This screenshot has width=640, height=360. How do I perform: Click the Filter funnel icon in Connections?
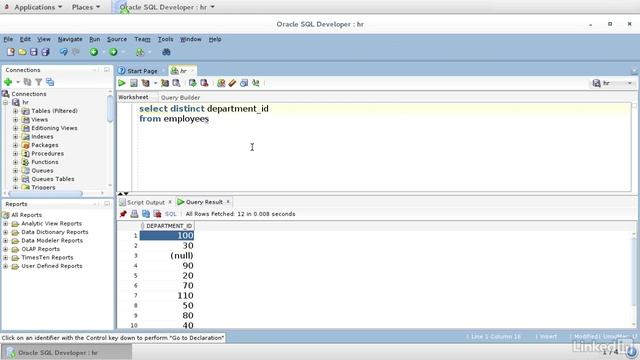pyautogui.click(x=38, y=82)
